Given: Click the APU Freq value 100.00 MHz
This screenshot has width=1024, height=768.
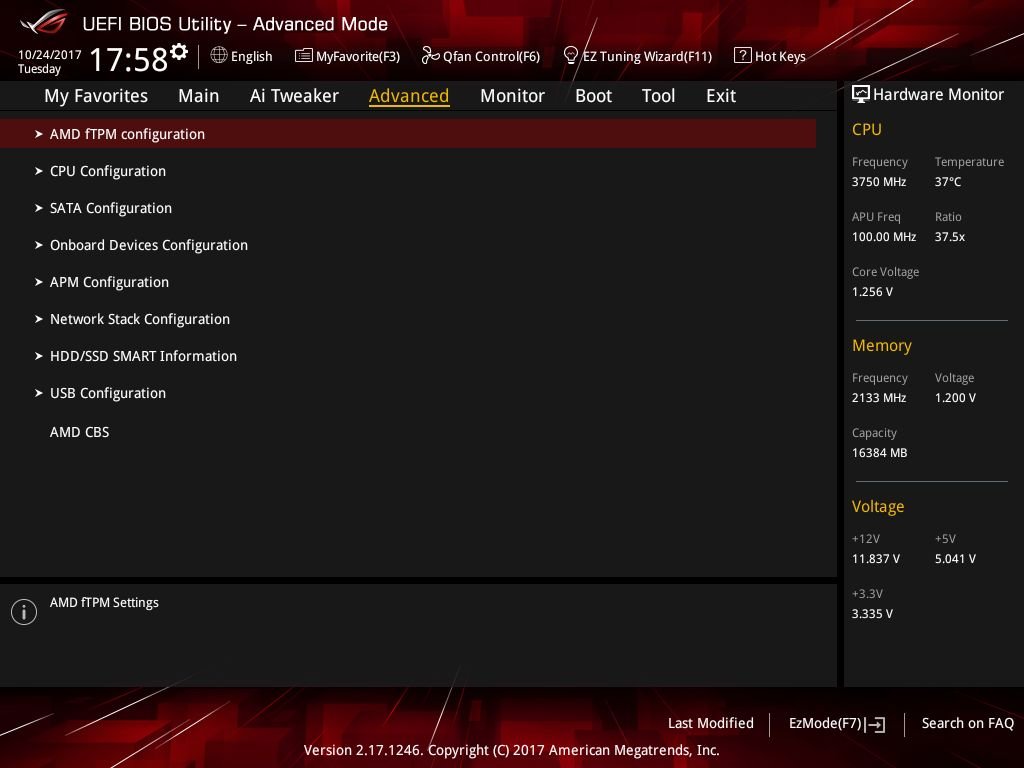Looking at the screenshot, I should [884, 237].
